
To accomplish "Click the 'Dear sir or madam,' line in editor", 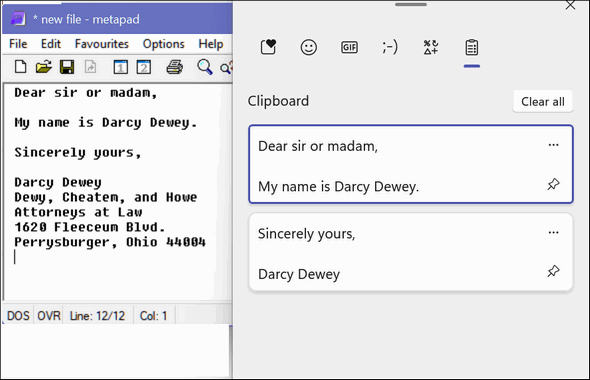I will [x=85, y=93].
